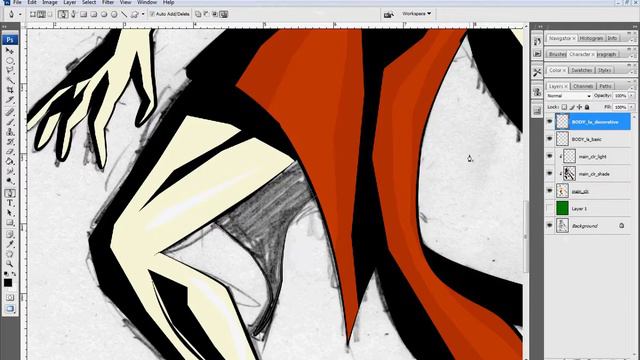Screen dimensions: 640x360
Task: Hide the BODY_la_basic layer
Action: (549, 139)
